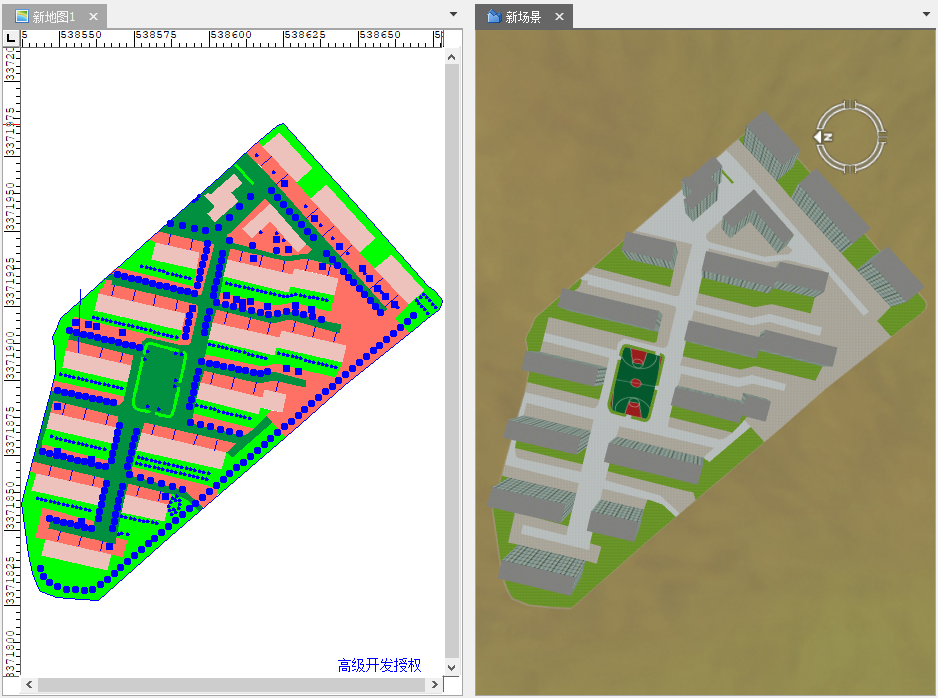Close the 新场景 scene tab
The height and width of the screenshot is (698, 938).
coord(559,17)
